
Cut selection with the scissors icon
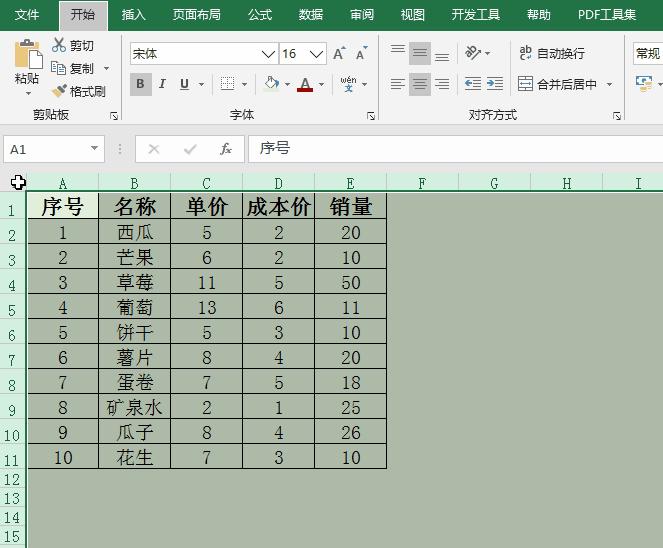tap(59, 45)
